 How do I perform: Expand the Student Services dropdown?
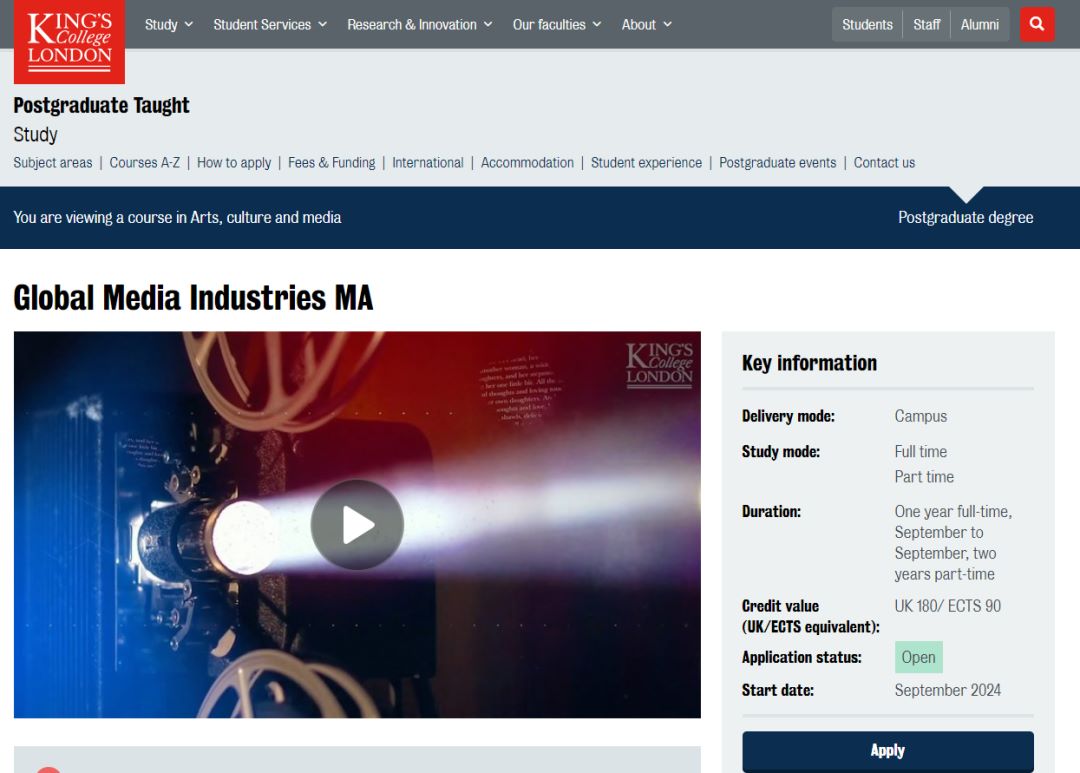point(270,24)
